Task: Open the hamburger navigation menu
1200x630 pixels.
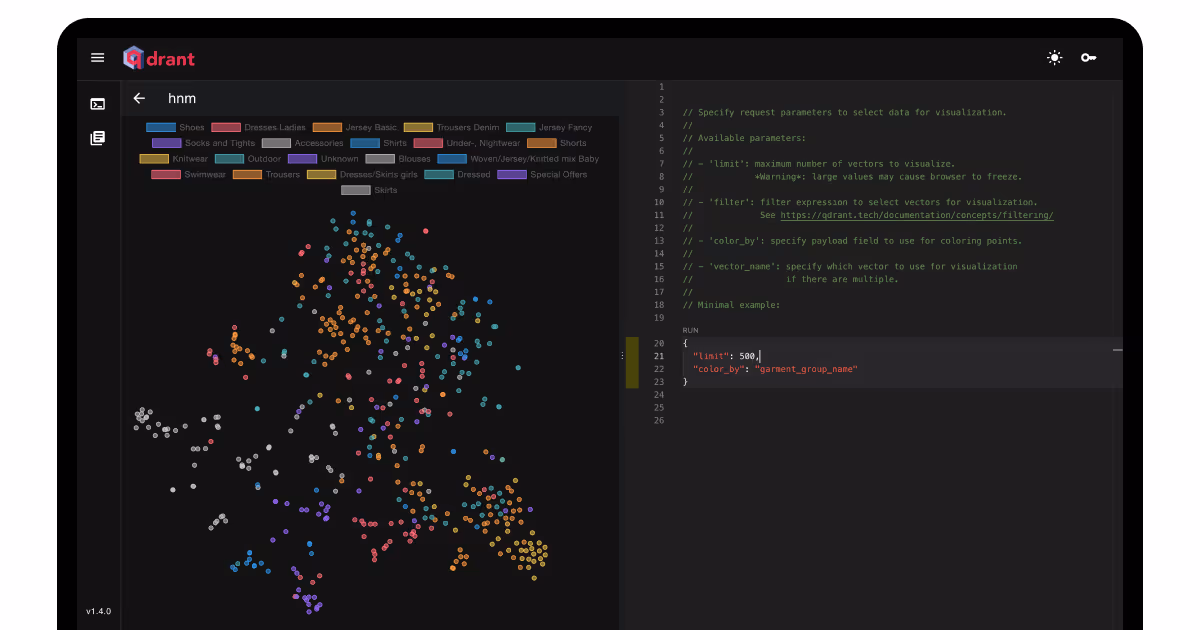Action: [97, 58]
